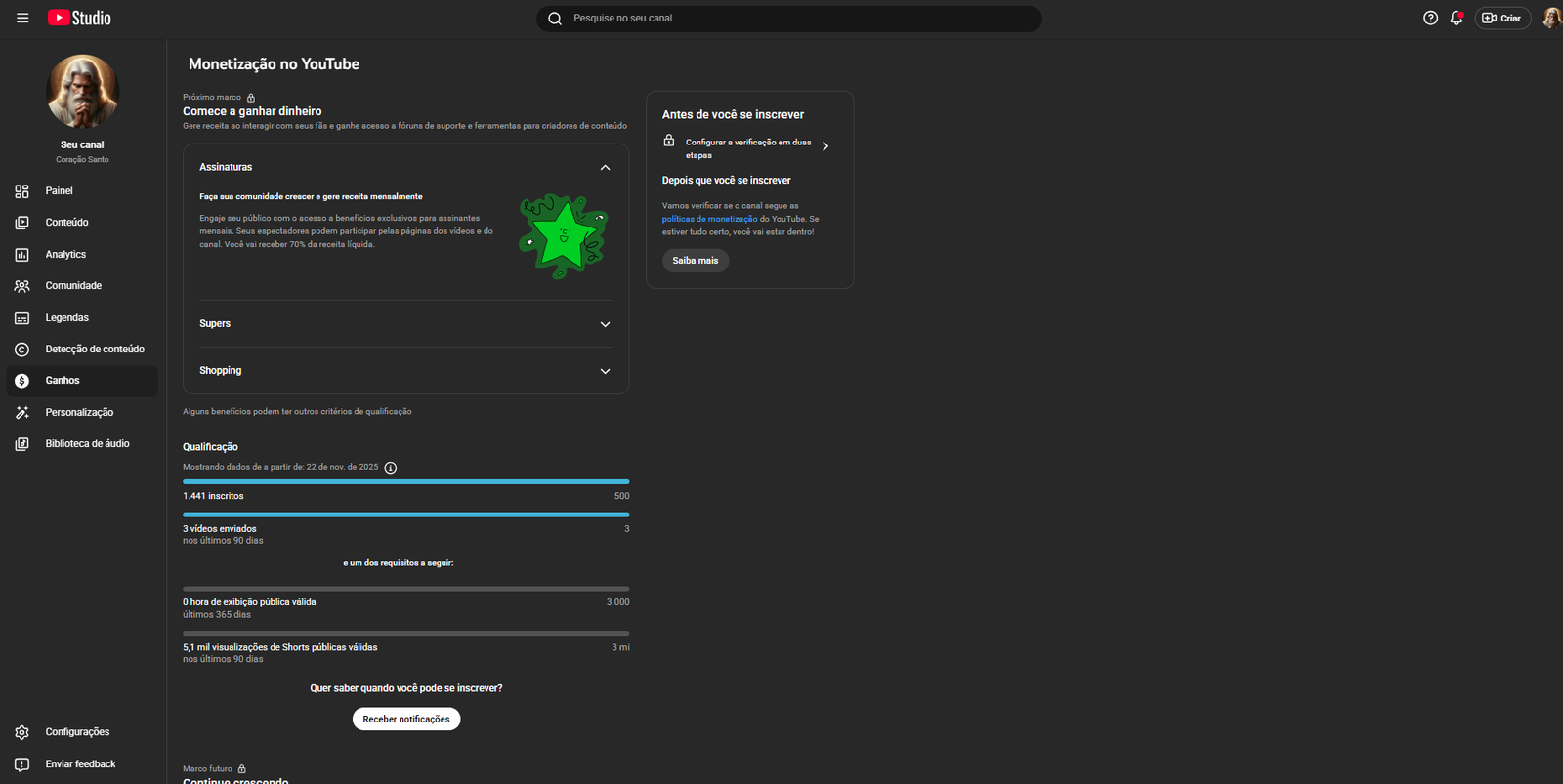This screenshot has height=784, width=1563.
Task: Open two-step verification setup arrow
Action: (825, 146)
